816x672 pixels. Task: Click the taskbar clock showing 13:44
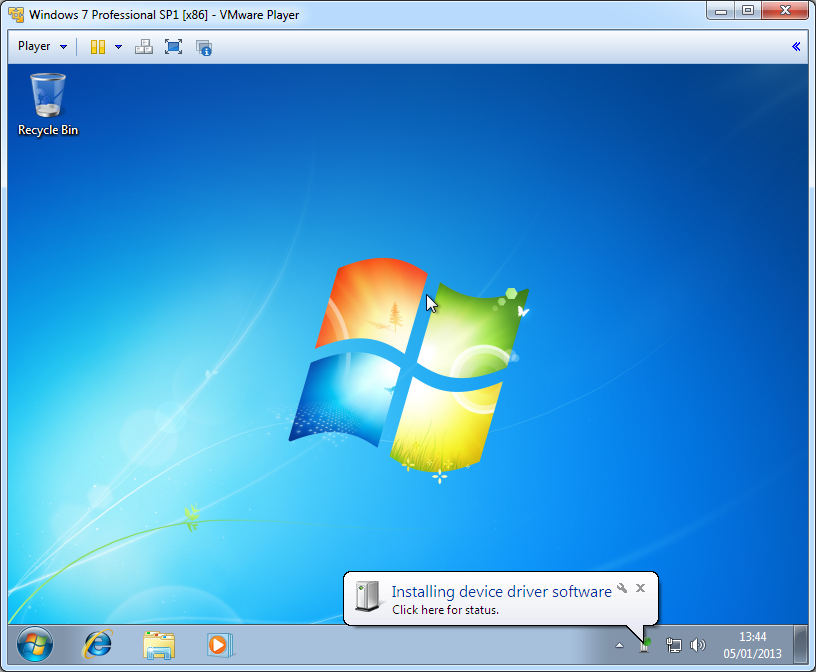tap(752, 645)
